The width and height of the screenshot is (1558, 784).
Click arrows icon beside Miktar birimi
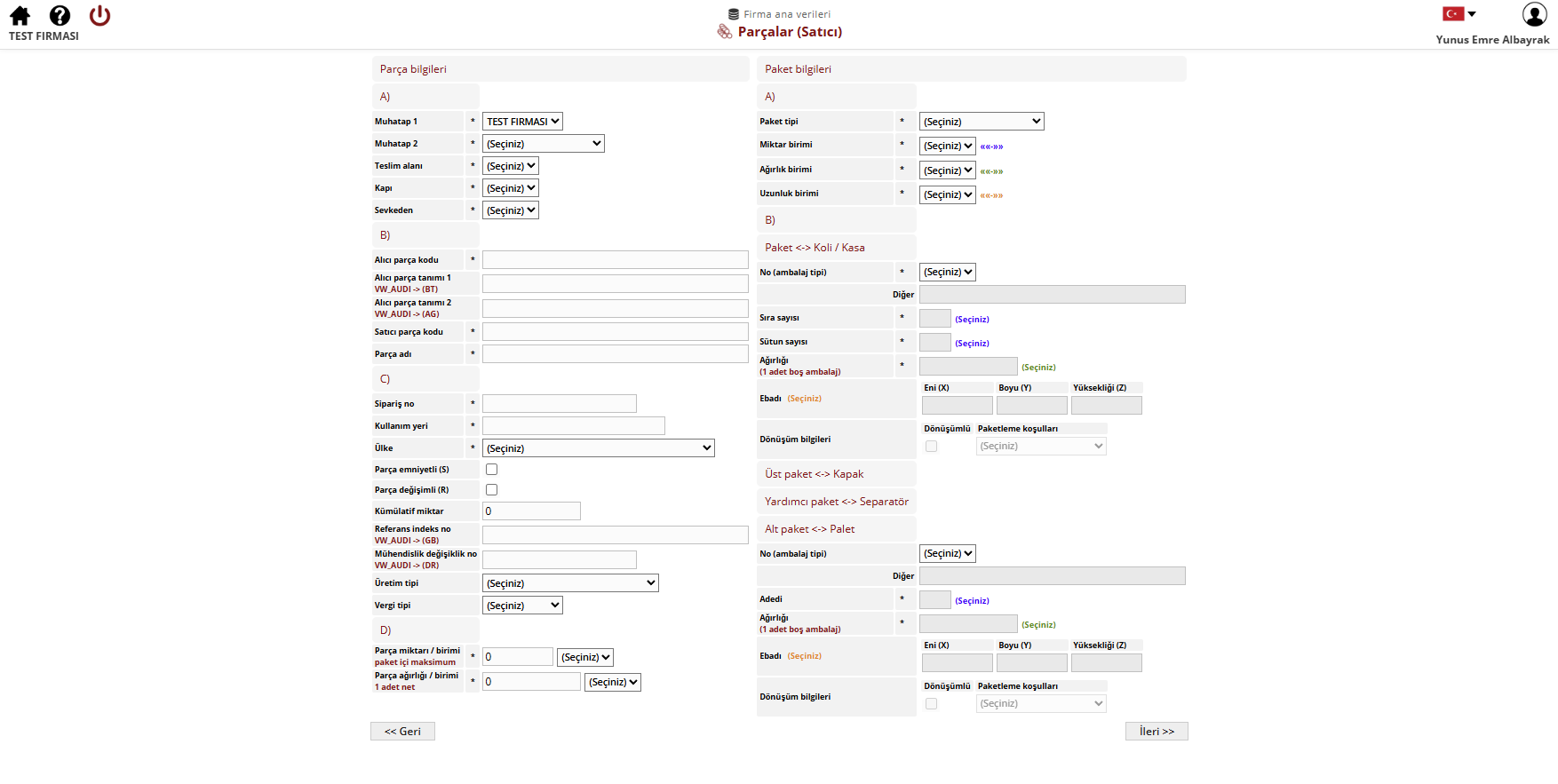pyautogui.click(x=991, y=147)
